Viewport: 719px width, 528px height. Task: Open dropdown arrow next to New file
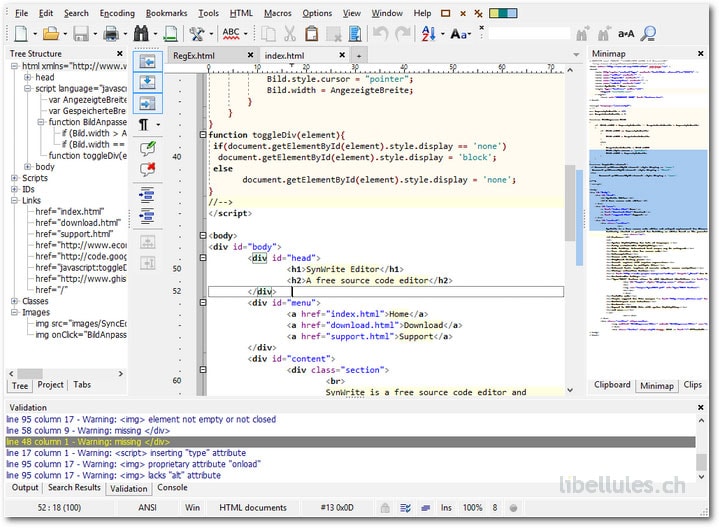(35, 34)
